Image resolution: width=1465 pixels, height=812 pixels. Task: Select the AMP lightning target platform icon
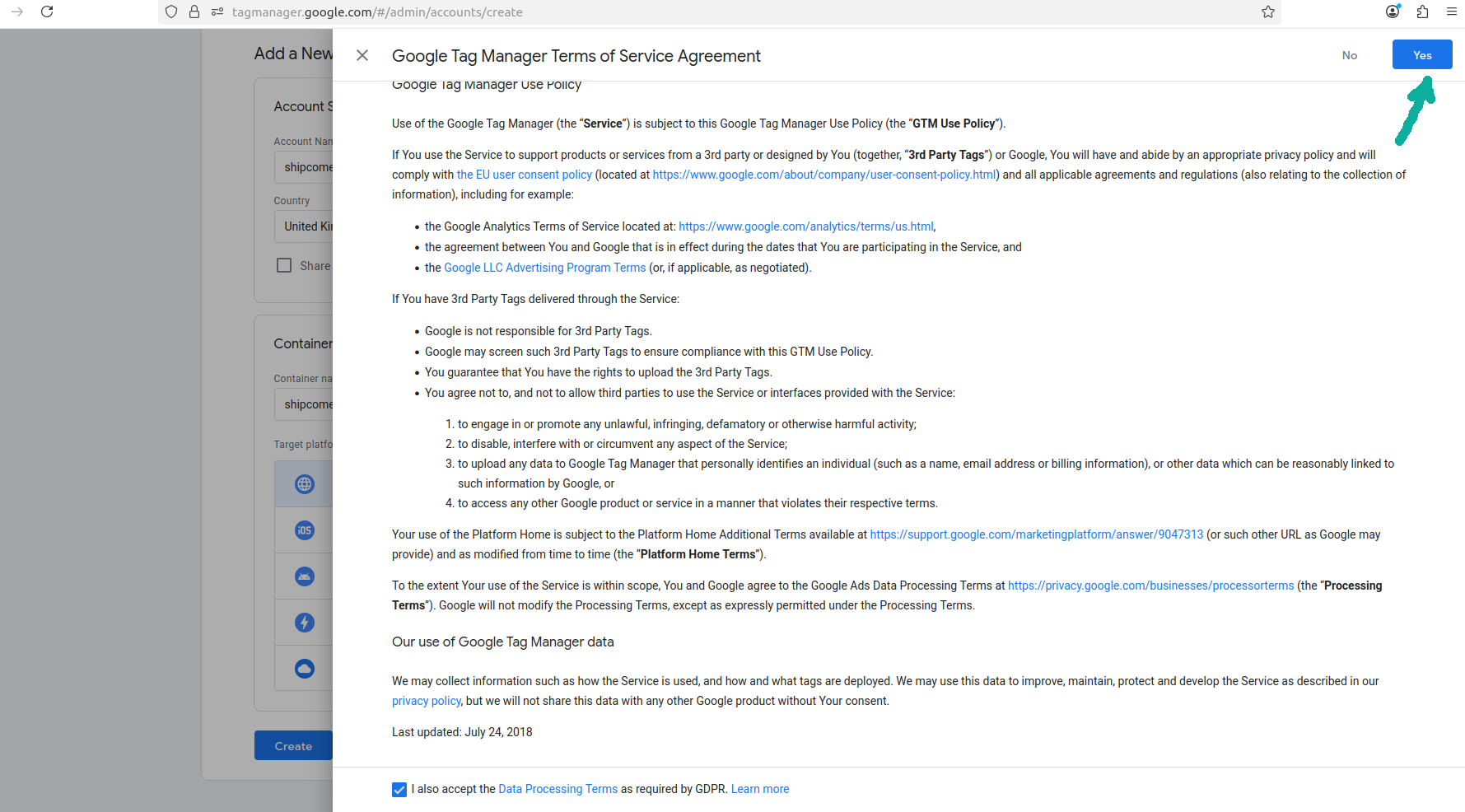pyautogui.click(x=305, y=623)
